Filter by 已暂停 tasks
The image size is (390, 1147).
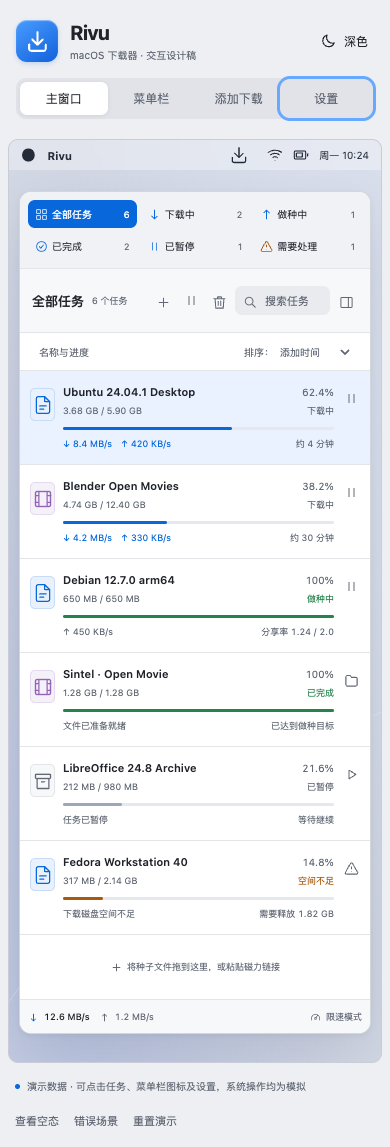click(195, 247)
